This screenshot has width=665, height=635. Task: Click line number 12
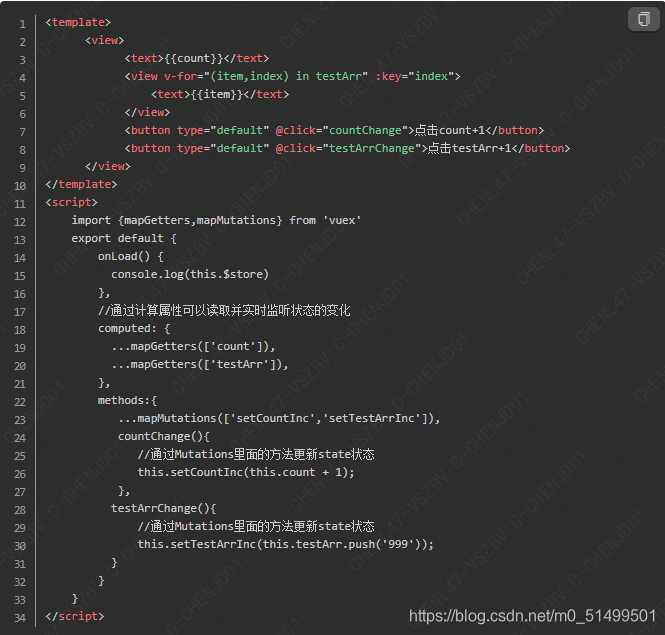(20, 222)
